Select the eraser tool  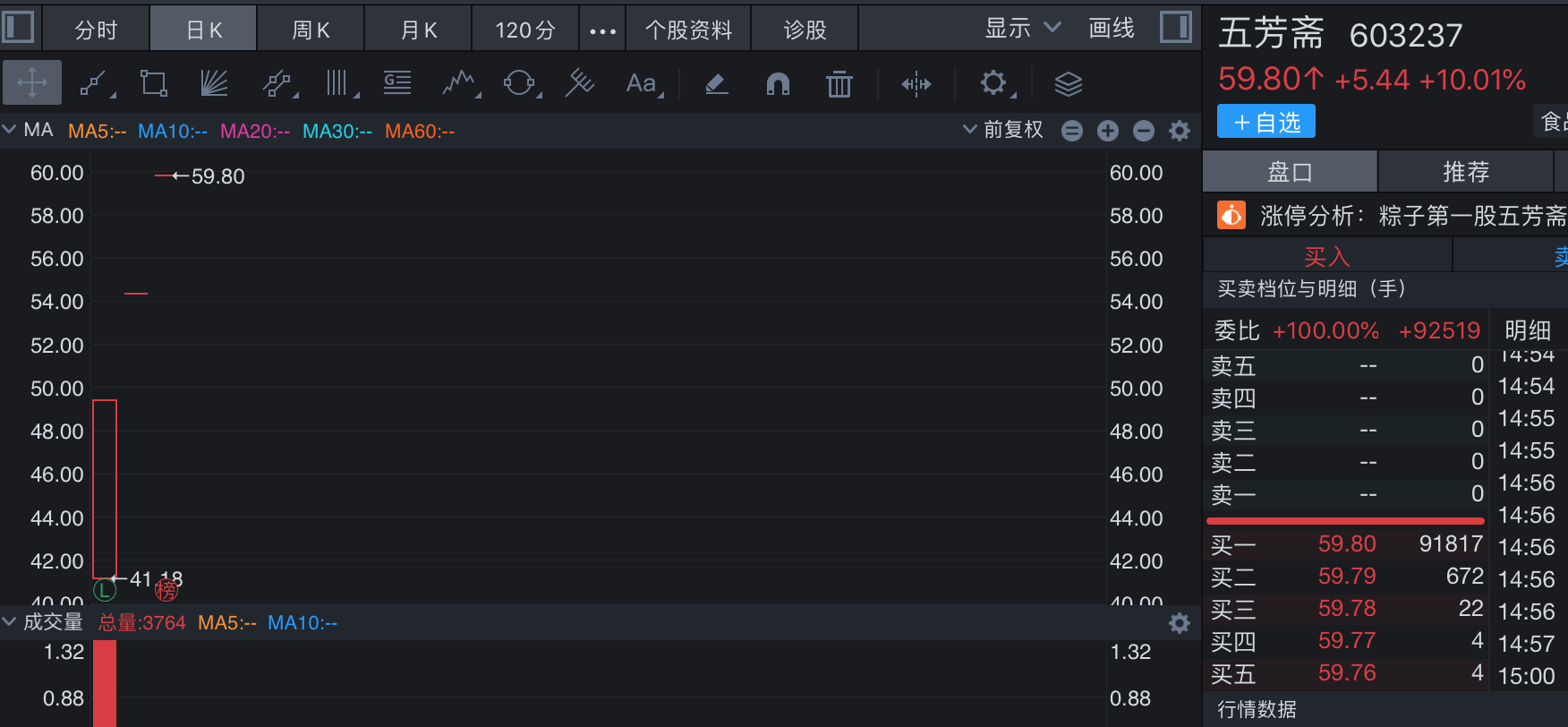coord(716,83)
